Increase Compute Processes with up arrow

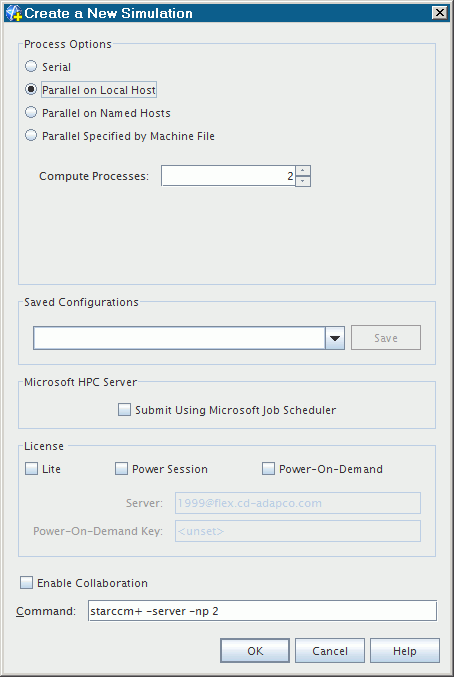pyautogui.click(x=303, y=171)
